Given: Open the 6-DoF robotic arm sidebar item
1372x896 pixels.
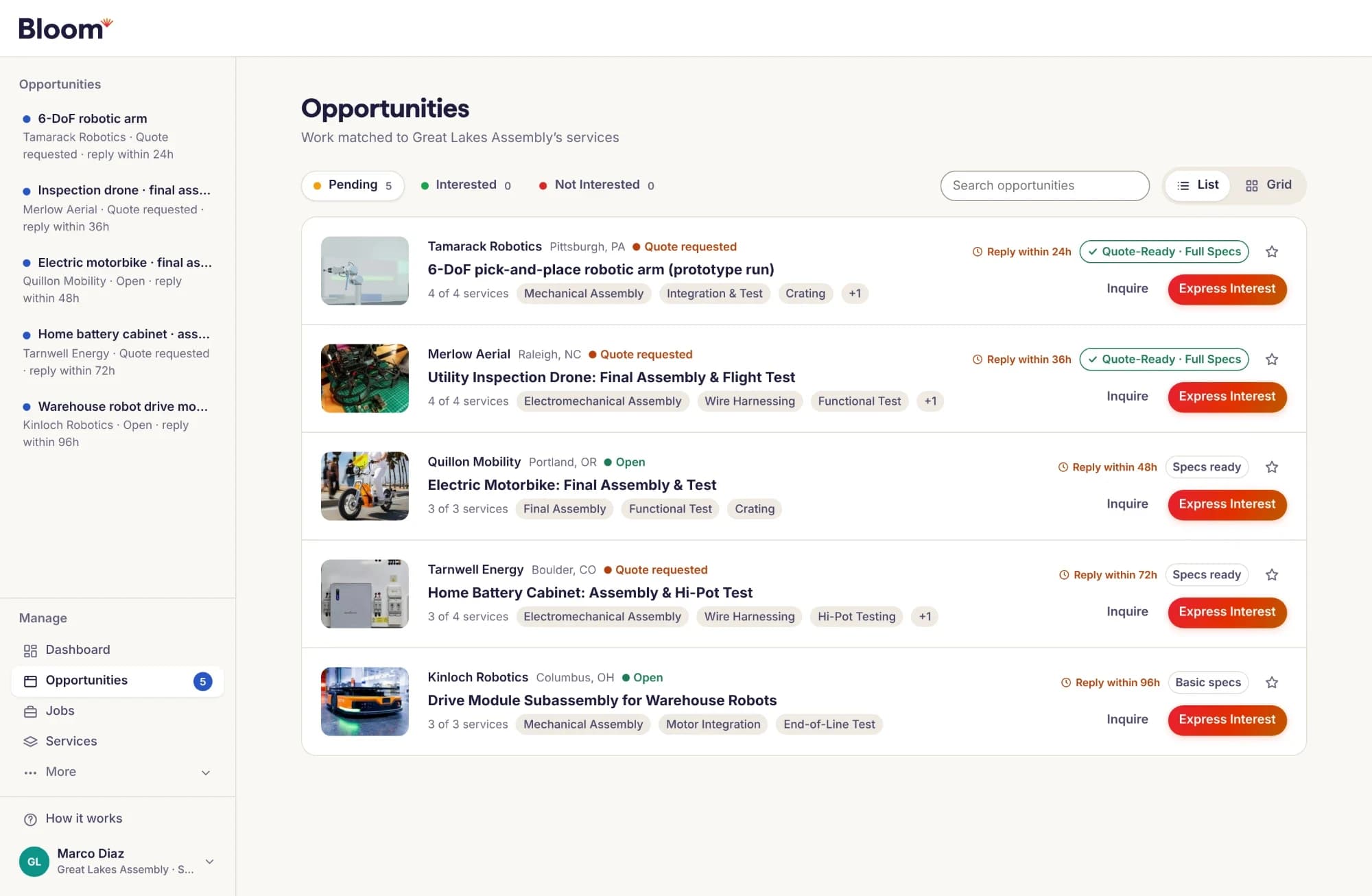Looking at the screenshot, I should pos(117,136).
